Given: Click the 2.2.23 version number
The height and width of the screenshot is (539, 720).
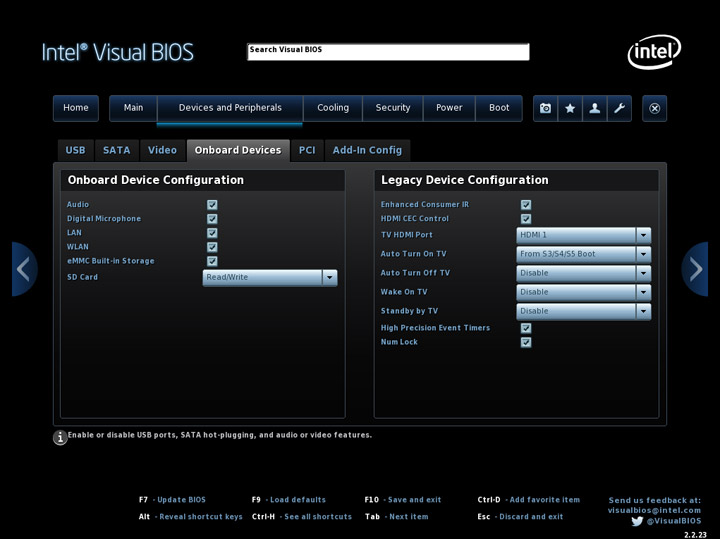Looking at the screenshot, I should coord(695,535).
